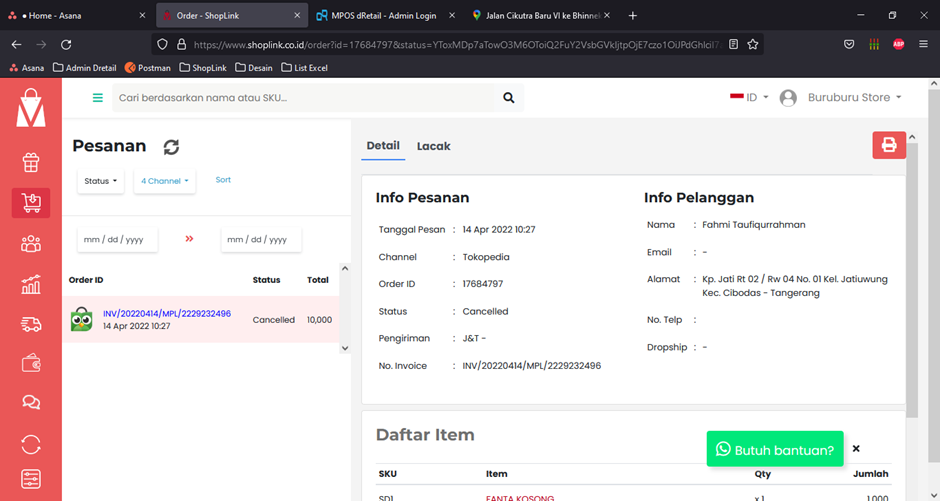
Task: Open the ID language selector
Action: coord(750,98)
